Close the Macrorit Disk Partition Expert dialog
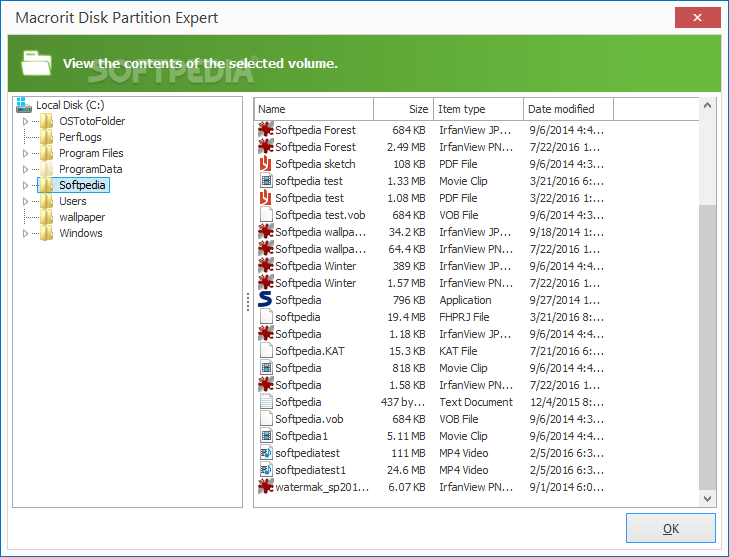This screenshot has height=557, width=729. (x=697, y=18)
